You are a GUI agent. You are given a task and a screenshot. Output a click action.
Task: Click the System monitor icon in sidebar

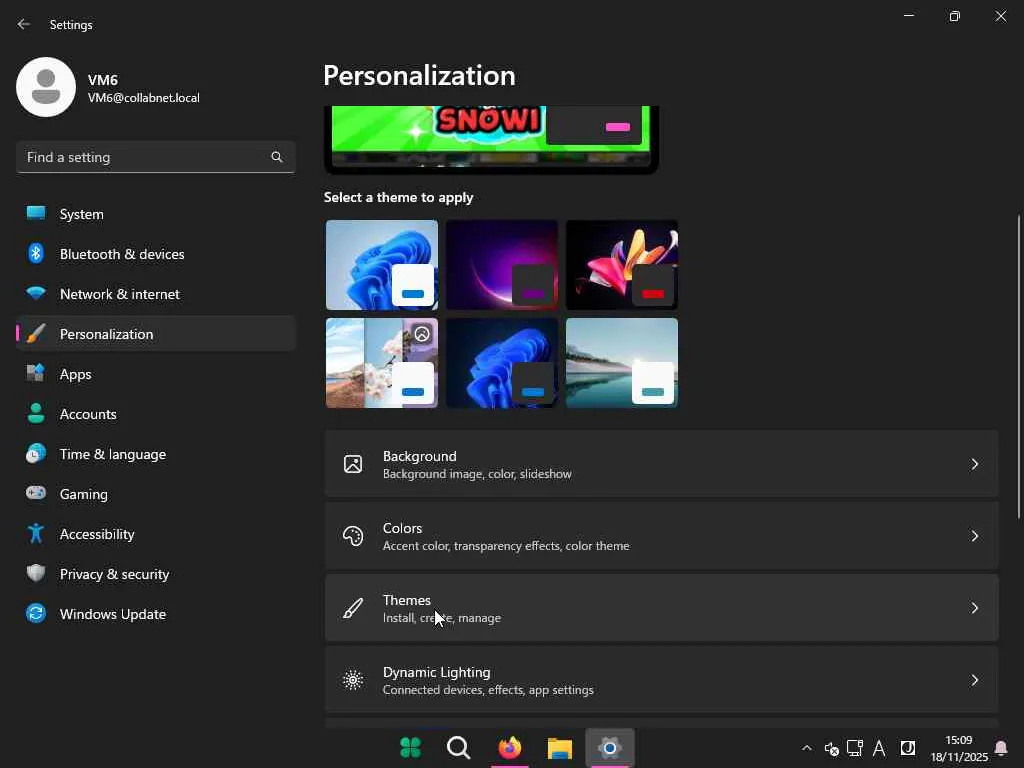36,214
